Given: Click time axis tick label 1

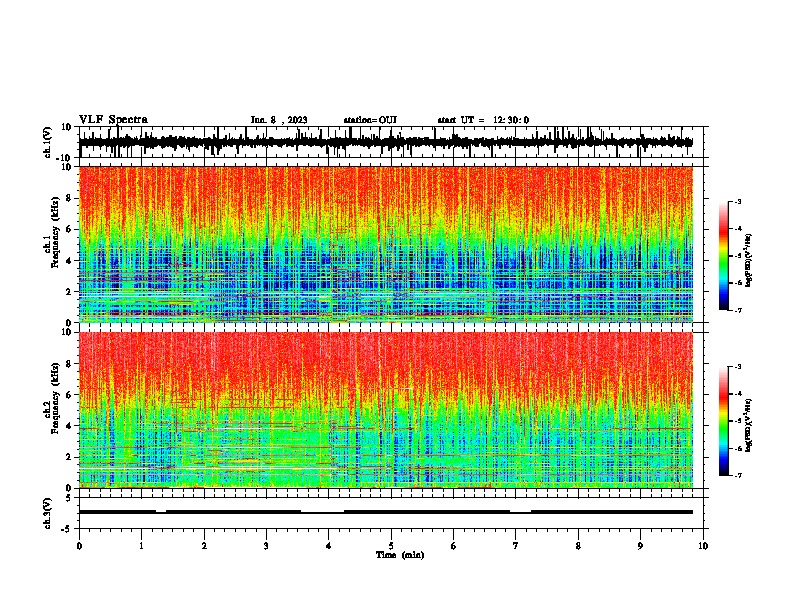Looking at the screenshot, I should [141, 546].
